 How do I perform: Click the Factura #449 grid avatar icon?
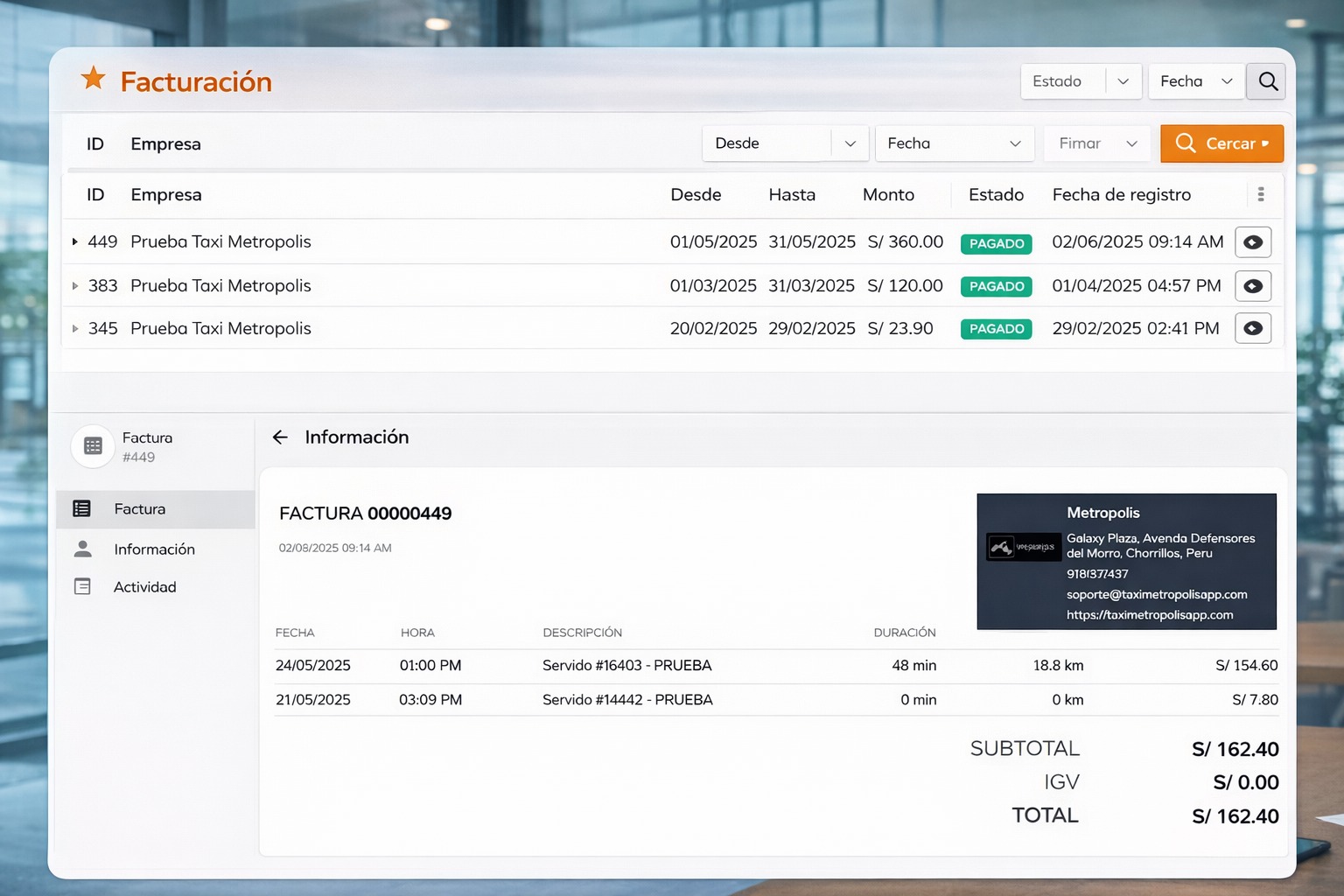(x=93, y=446)
